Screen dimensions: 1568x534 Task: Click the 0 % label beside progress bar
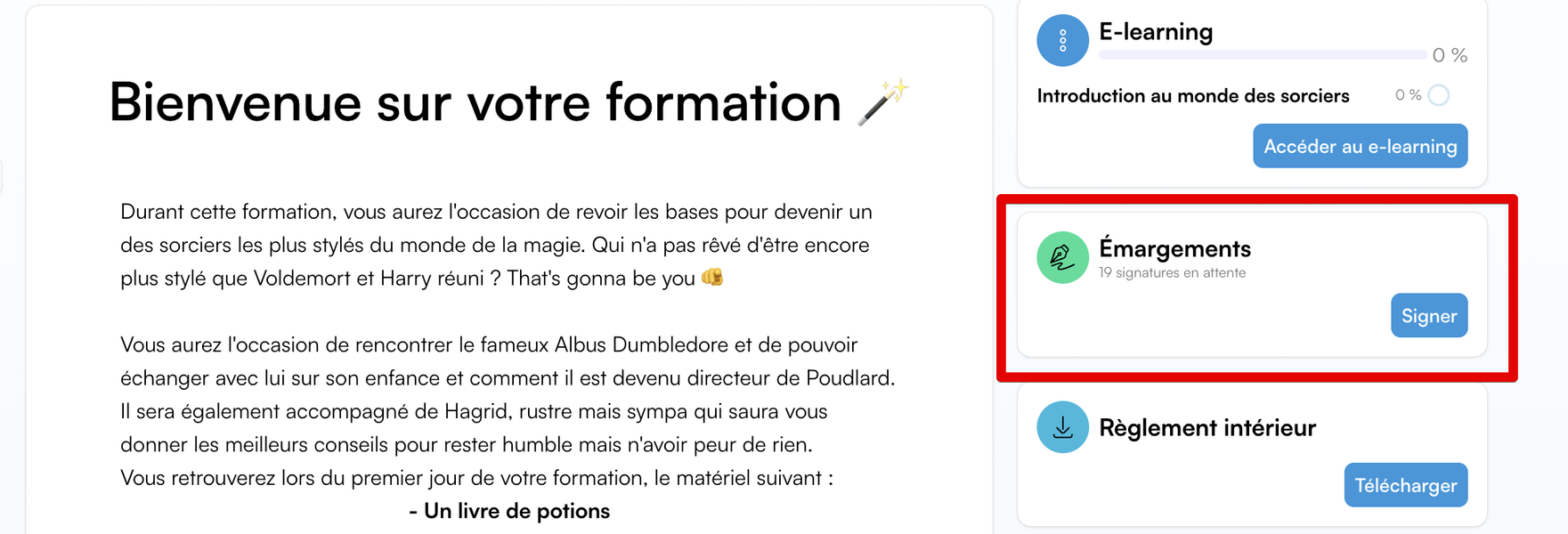click(1450, 55)
